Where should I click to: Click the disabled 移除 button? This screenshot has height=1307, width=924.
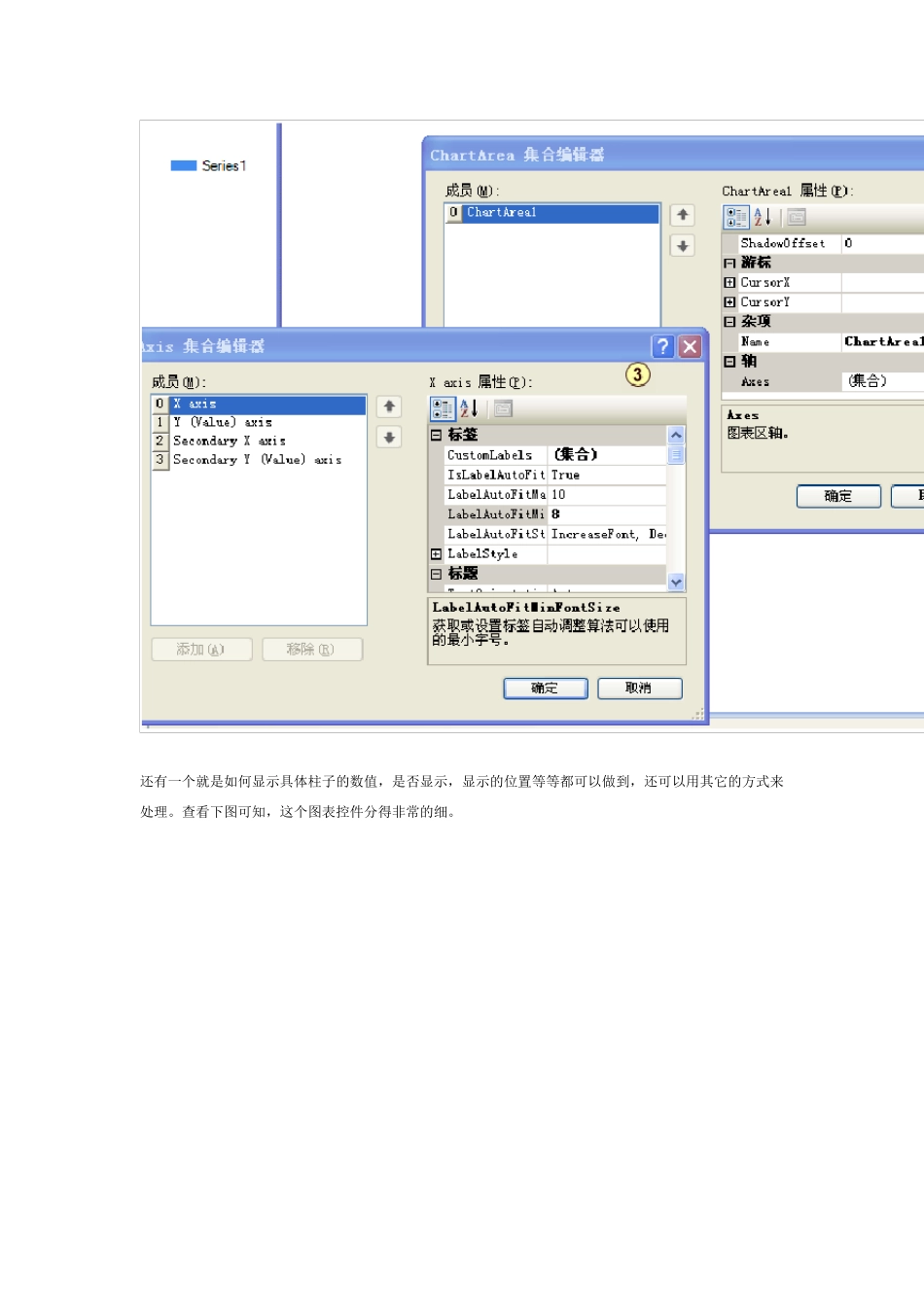coord(312,650)
